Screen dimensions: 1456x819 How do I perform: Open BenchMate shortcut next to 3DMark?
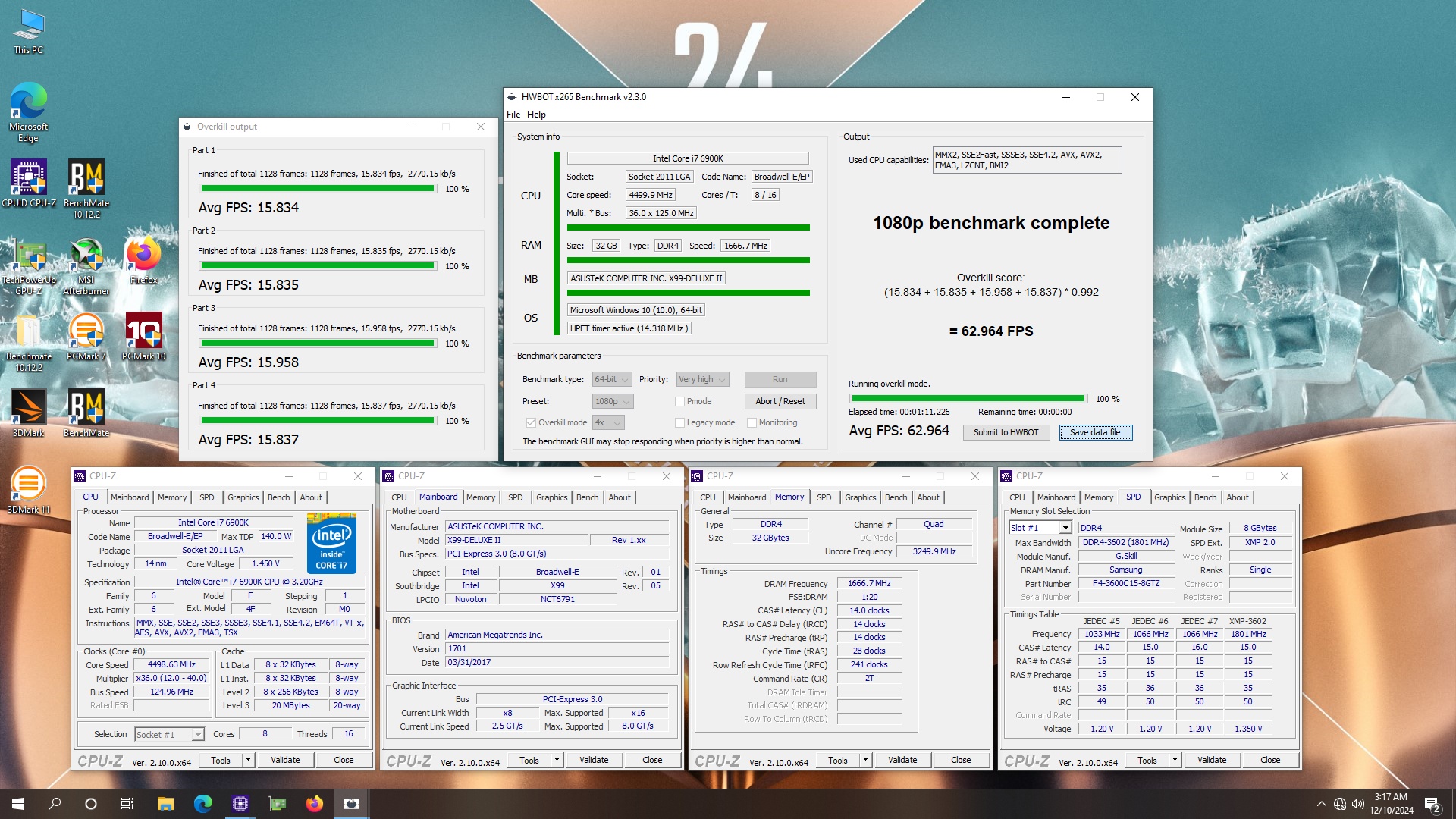pyautogui.click(x=86, y=413)
